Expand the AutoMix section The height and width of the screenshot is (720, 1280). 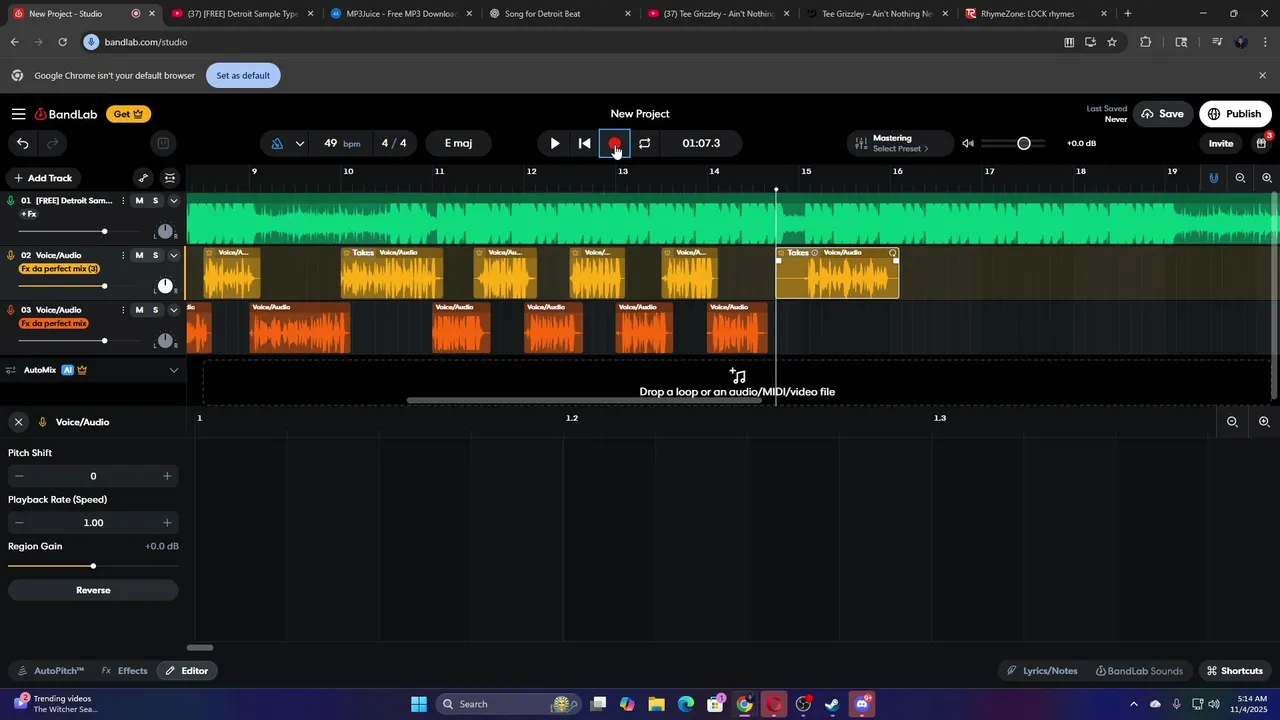[173, 370]
